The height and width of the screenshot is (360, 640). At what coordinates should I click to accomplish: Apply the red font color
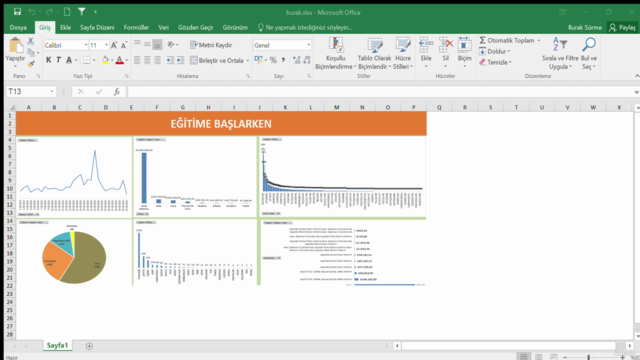click(119, 60)
